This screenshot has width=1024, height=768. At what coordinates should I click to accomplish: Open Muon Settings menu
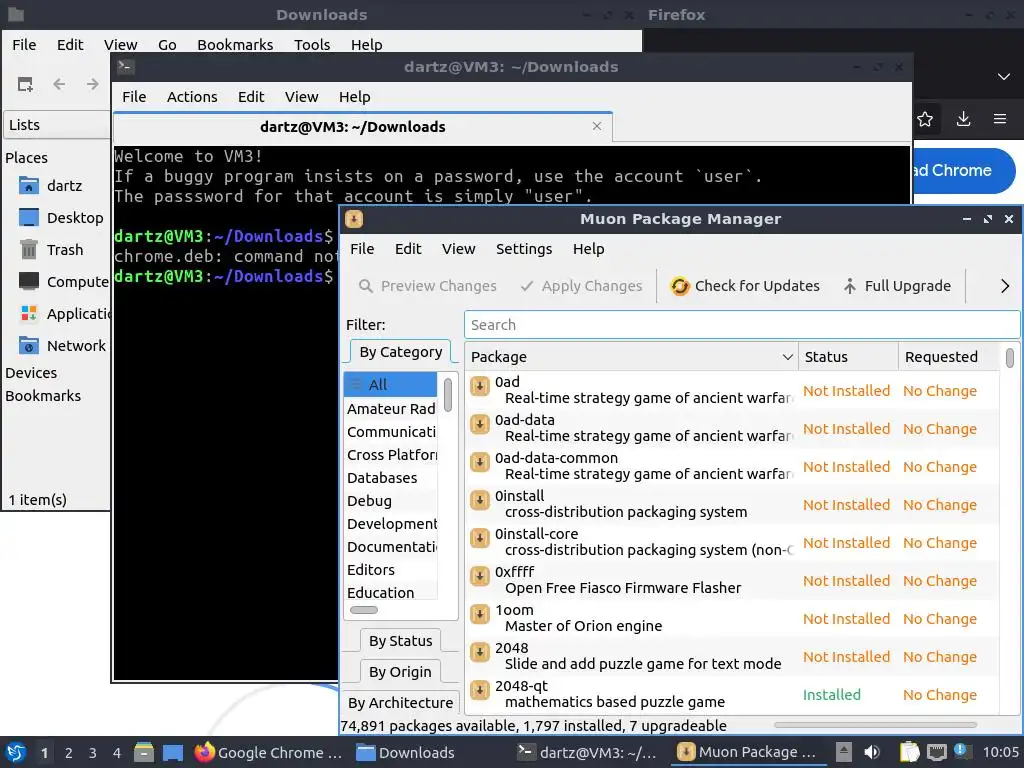524,249
